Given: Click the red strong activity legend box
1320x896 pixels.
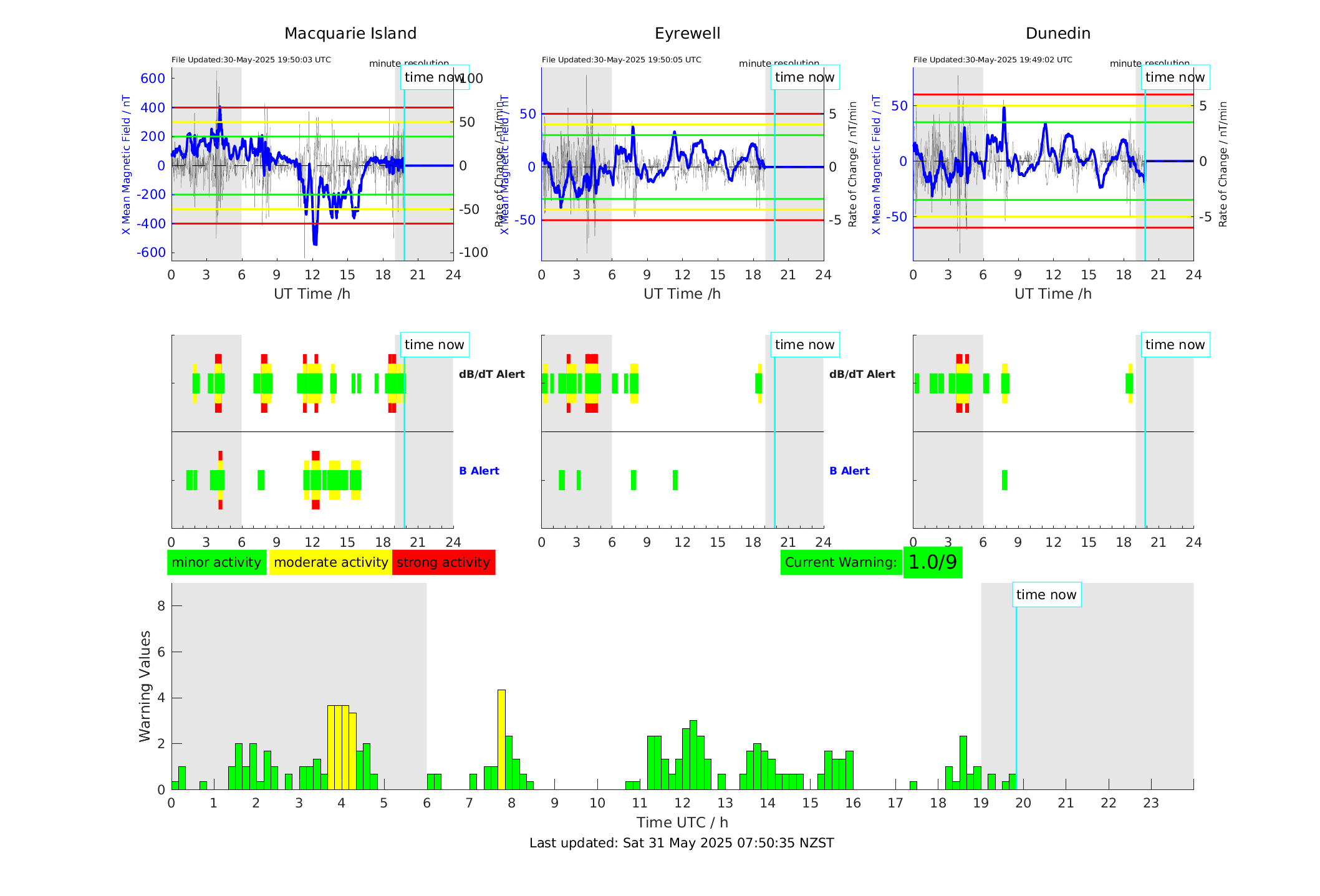Looking at the screenshot, I should click(443, 562).
